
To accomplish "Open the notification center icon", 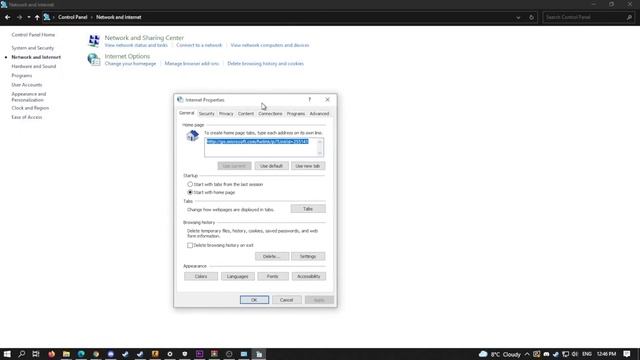I will click(627, 354).
